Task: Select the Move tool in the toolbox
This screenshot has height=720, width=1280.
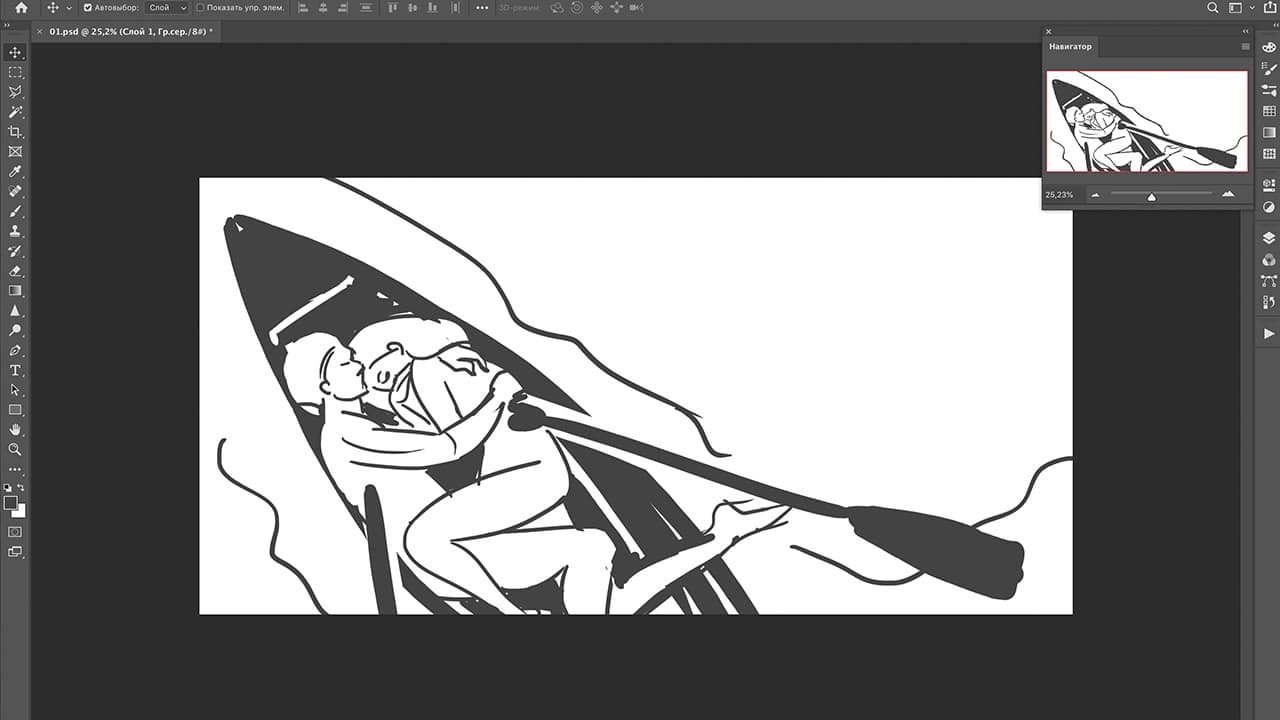Action: click(x=15, y=52)
